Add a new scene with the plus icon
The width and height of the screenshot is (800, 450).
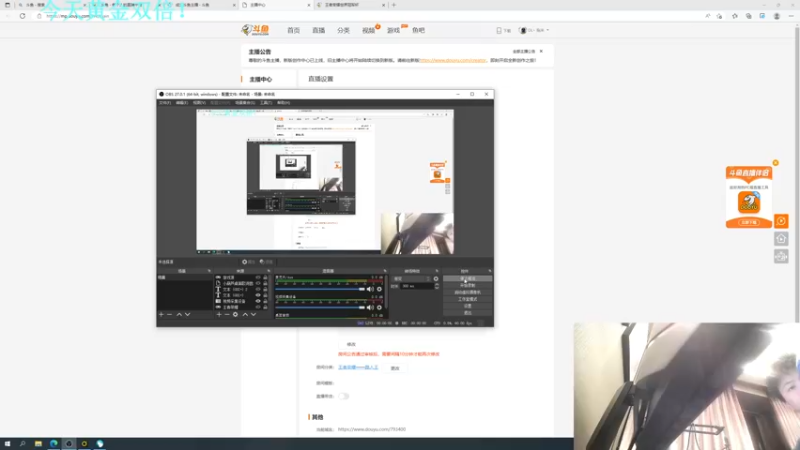coord(161,315)
